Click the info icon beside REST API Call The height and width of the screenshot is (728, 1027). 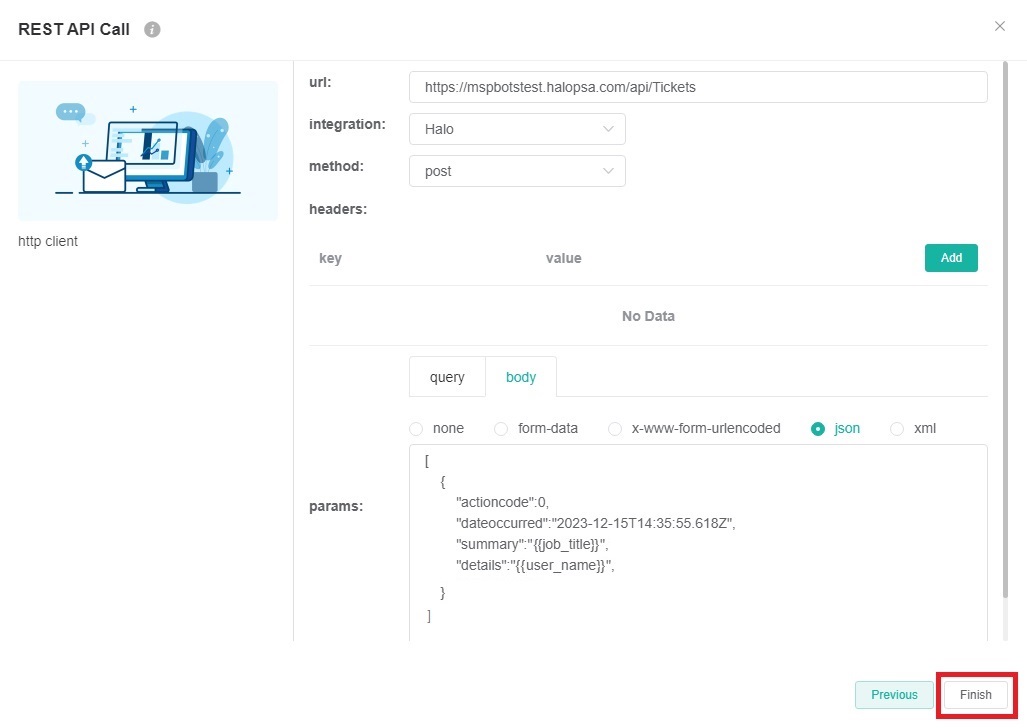152,29
